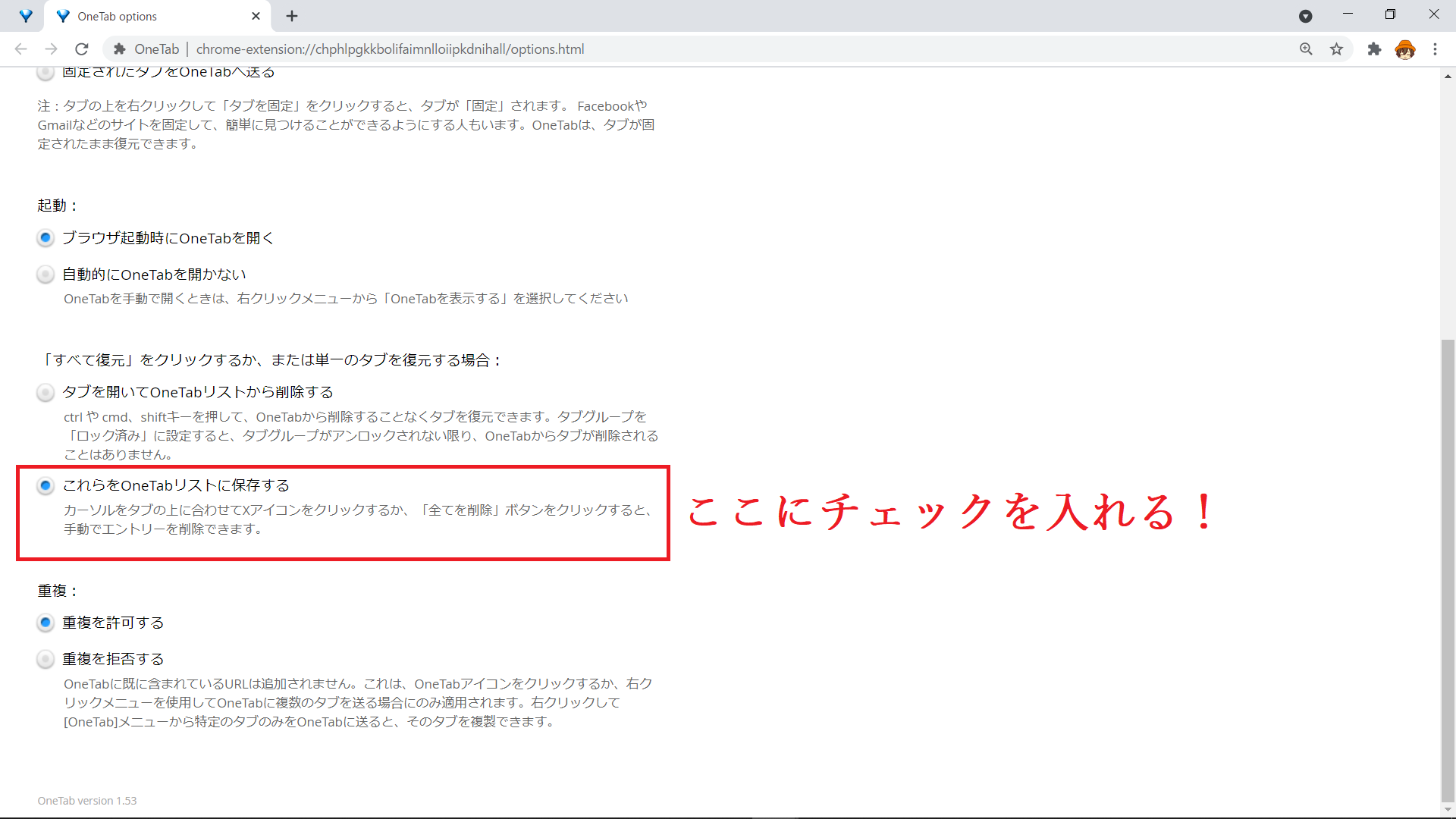Select これらをOneTabリストに保存する radio
The image size is (1456, 819).
pyautogui.click(x=45, y=485)
